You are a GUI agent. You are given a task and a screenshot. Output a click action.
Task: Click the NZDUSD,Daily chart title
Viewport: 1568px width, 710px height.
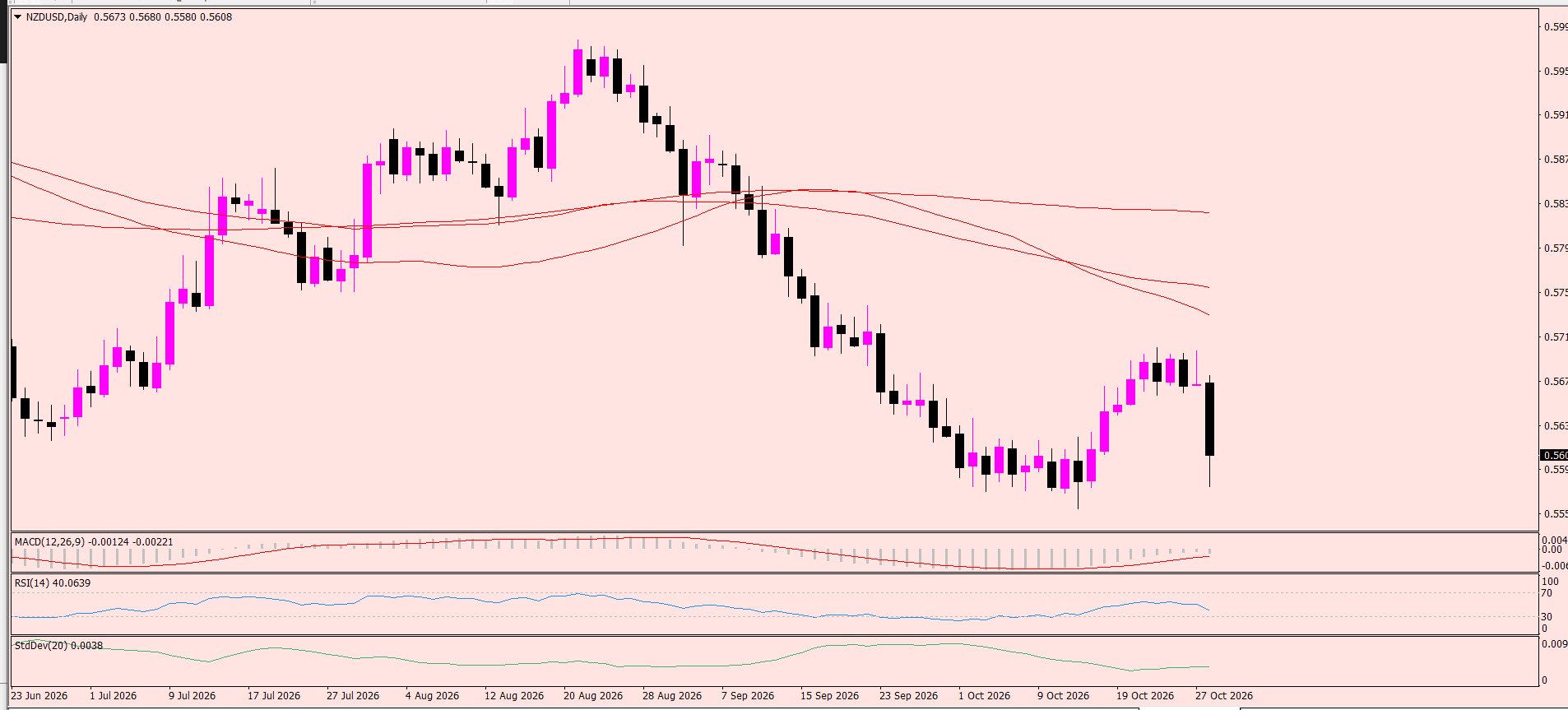57,16
